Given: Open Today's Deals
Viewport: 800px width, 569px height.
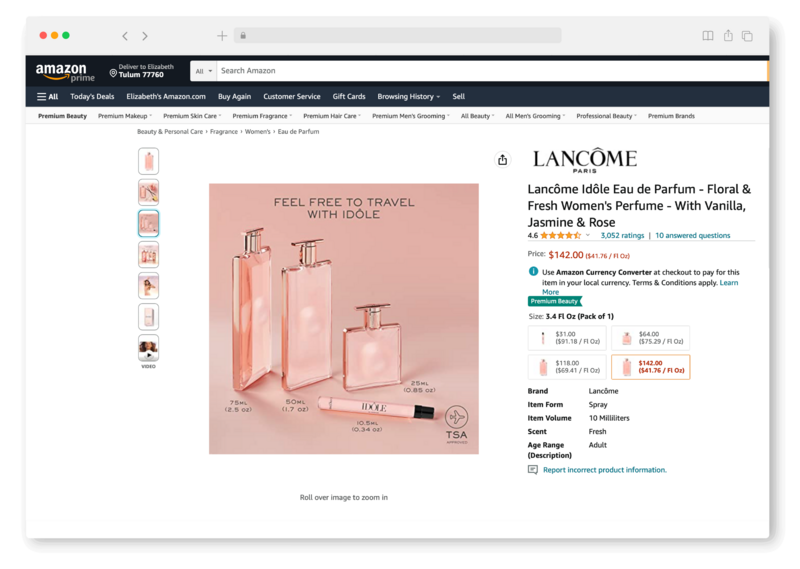Looking at the screenshot, I should click(92, 96).
